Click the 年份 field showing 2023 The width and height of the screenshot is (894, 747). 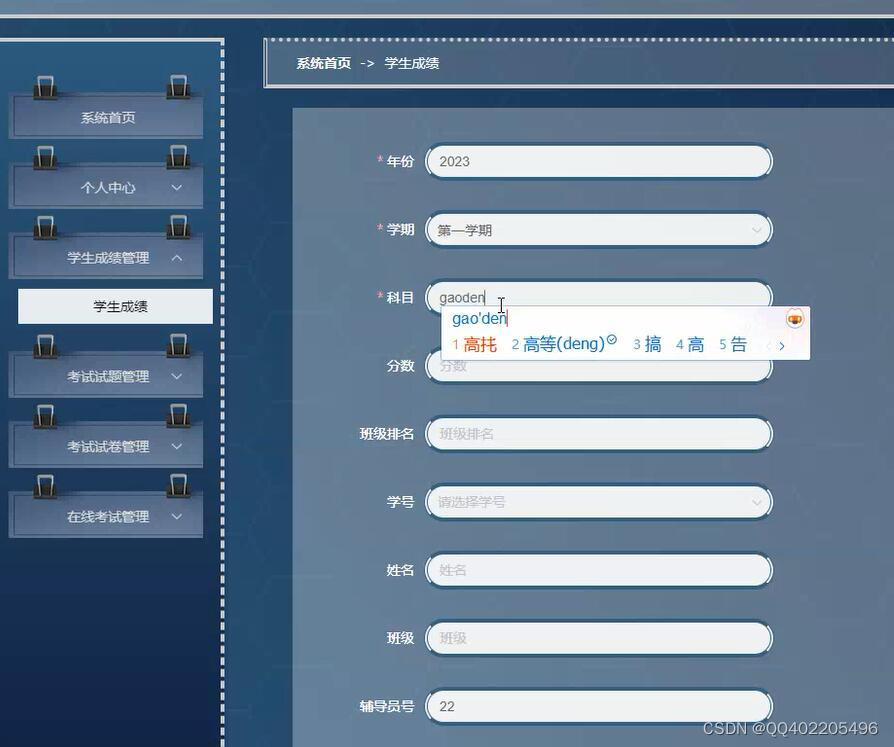598,160
